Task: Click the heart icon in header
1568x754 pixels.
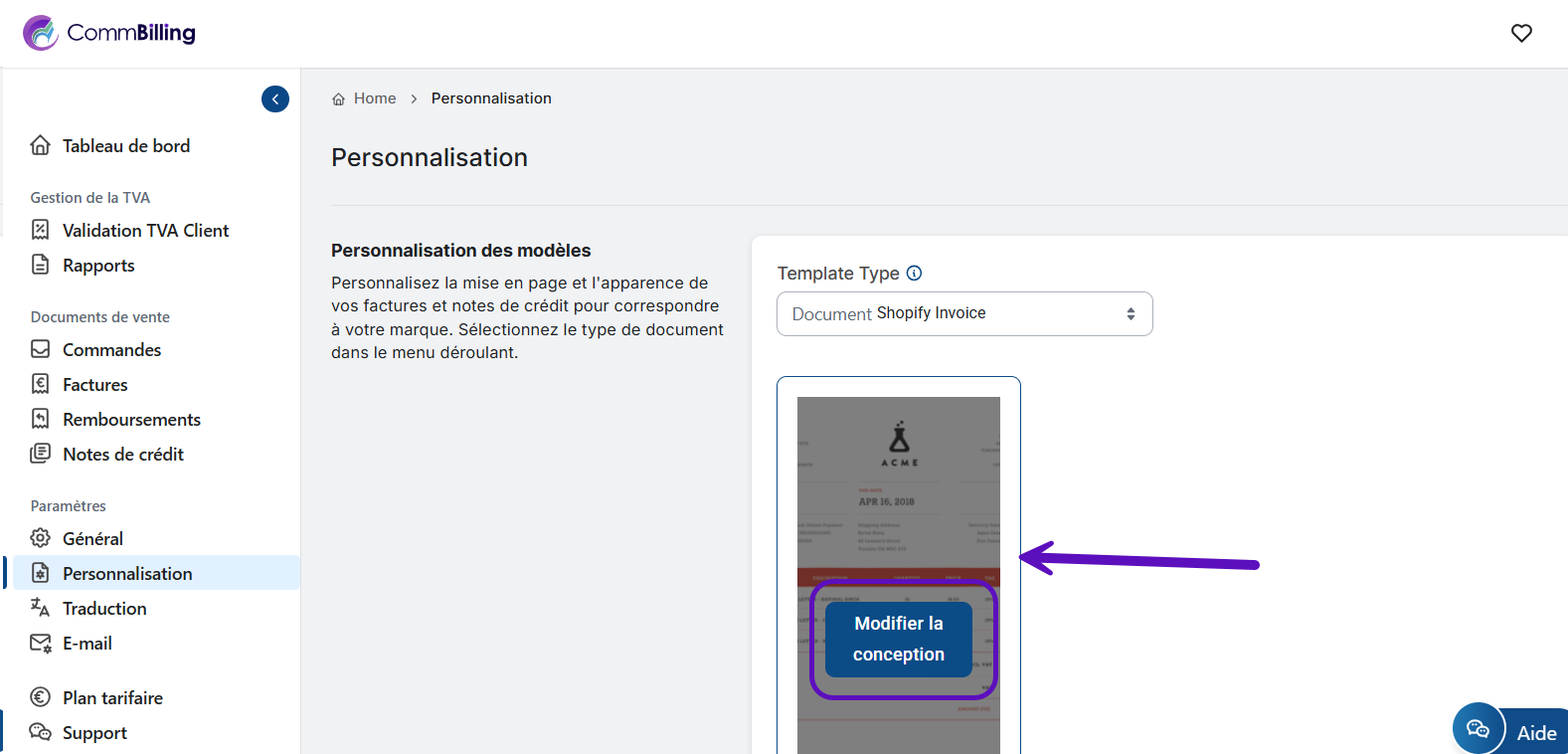Action: click(x=1521, y=33)
